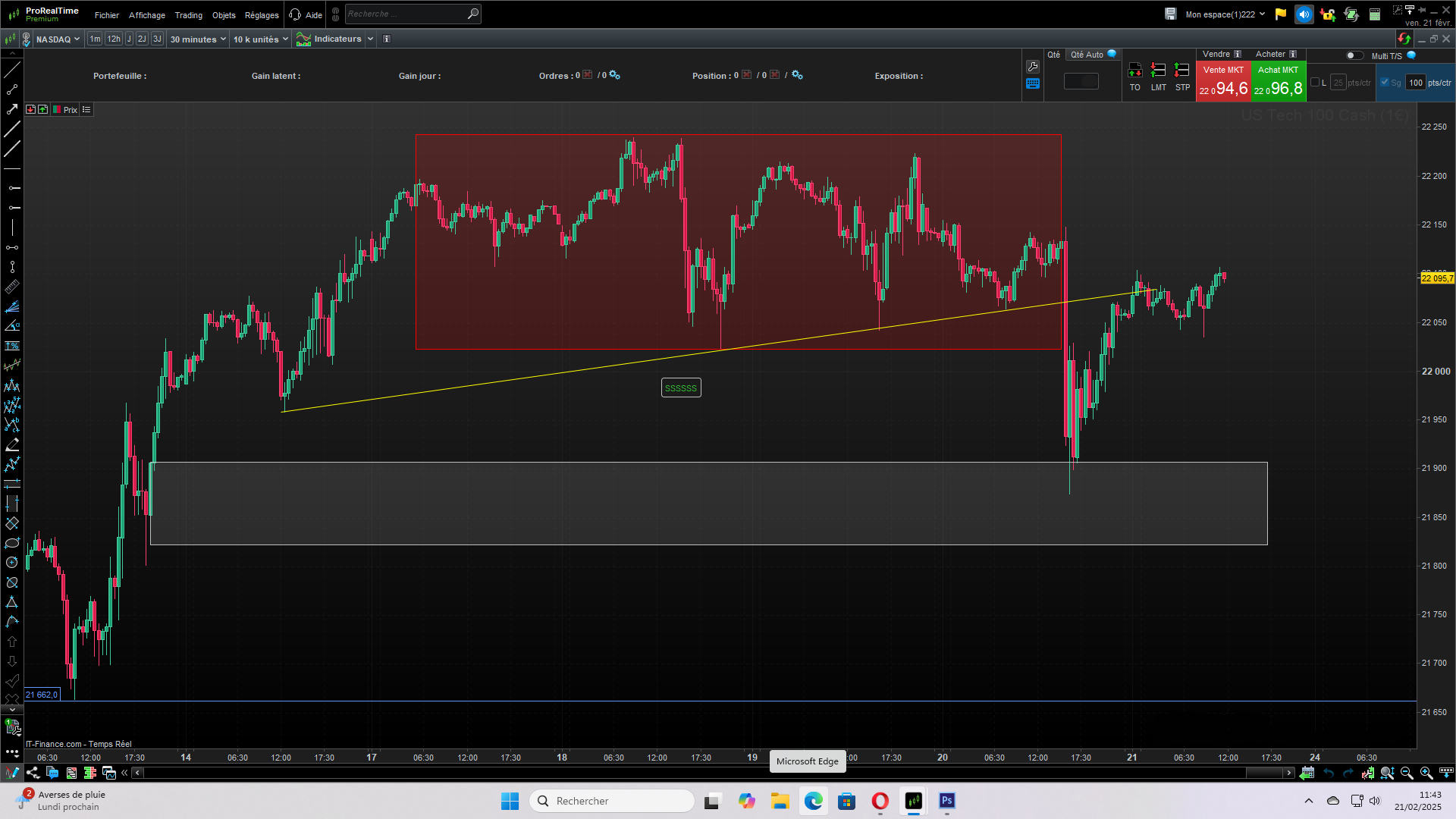
Task: Click zoom in magnifier on bottom bar
Action: (1426, 773)
